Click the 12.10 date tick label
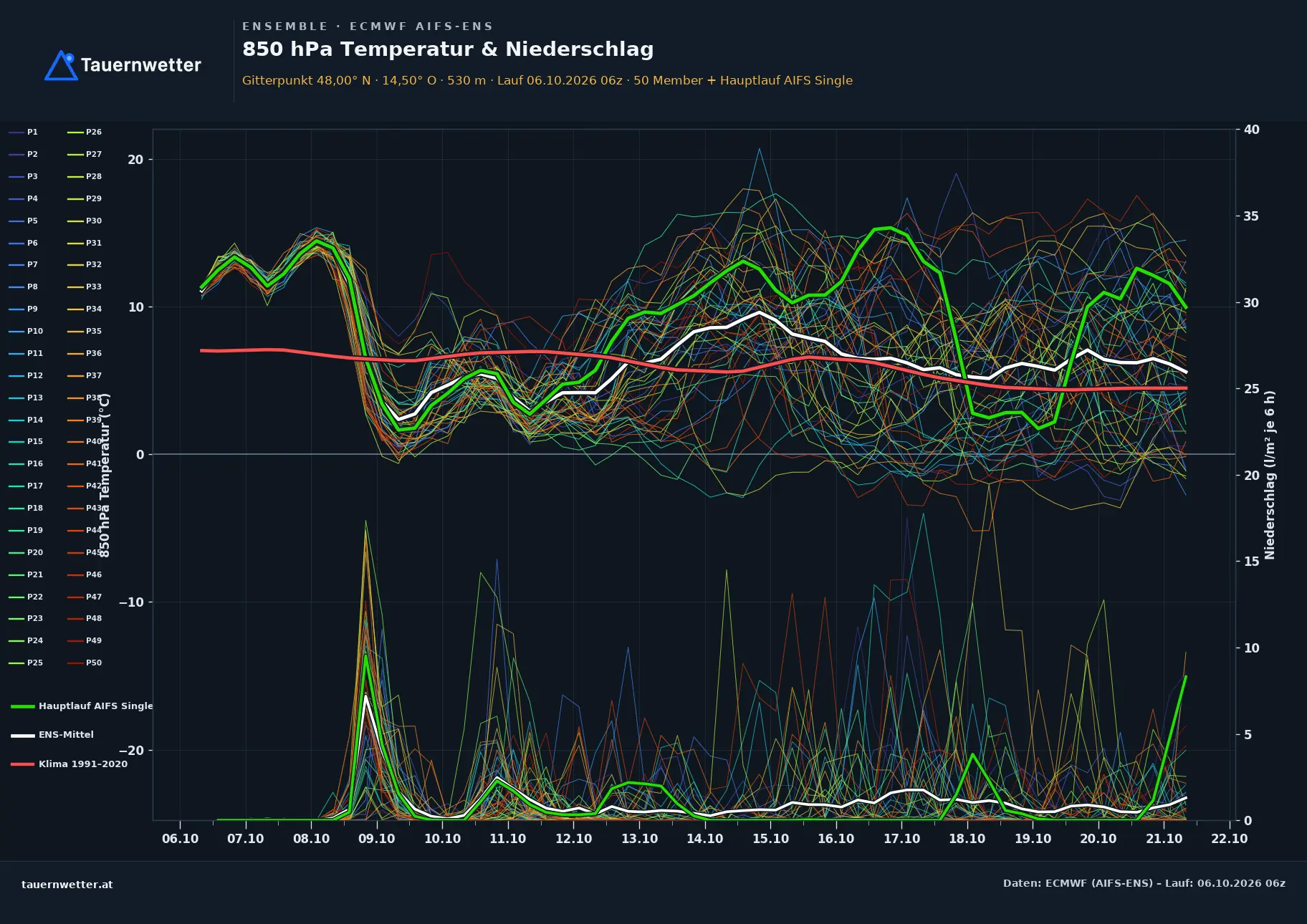Screen dimensions: 1307x924 coord(574,839)
